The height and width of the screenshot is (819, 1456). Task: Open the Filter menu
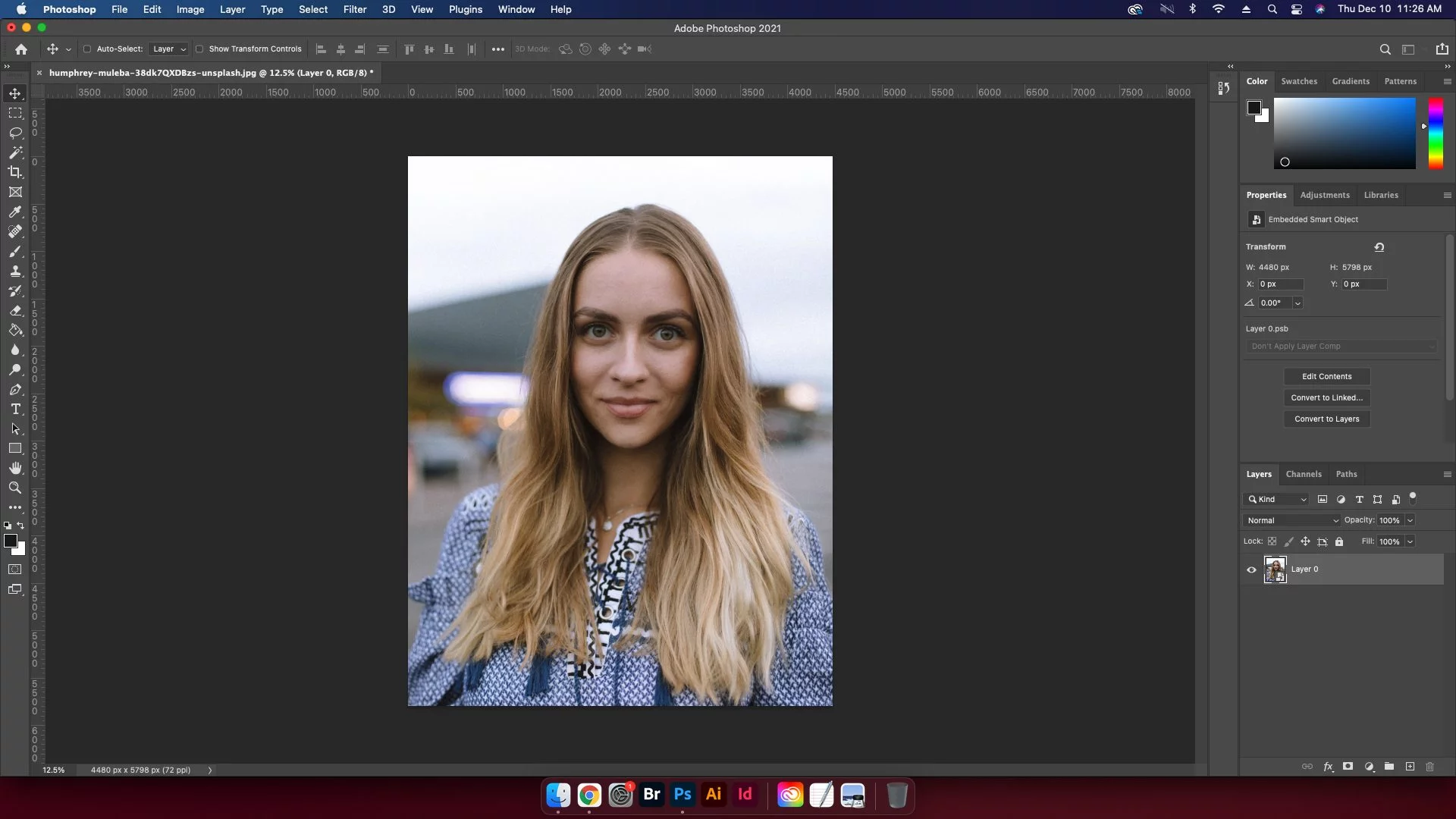pos(354,9)
